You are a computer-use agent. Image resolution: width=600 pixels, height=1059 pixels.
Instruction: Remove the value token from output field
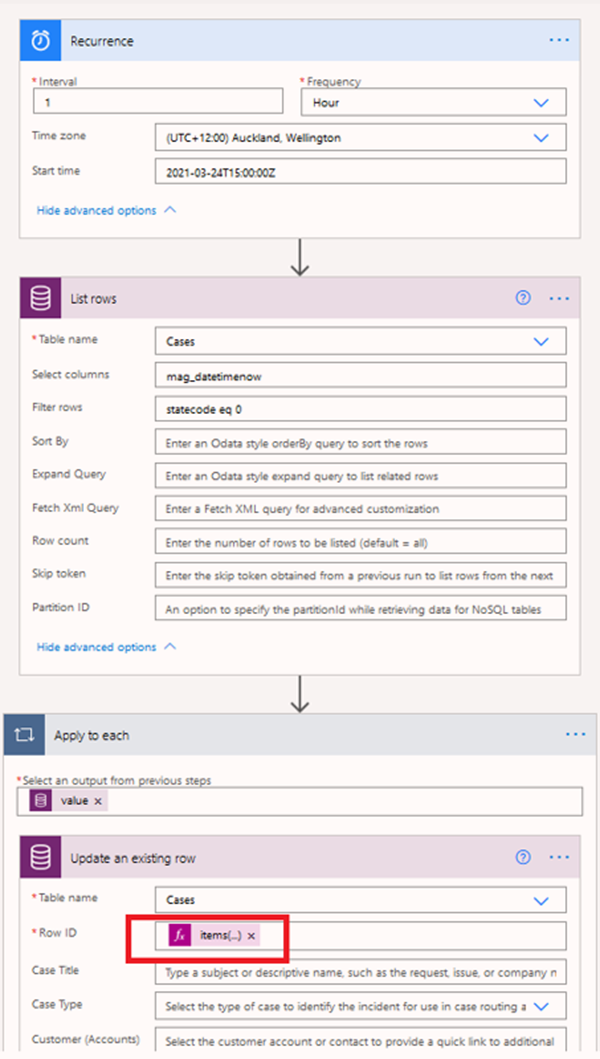[x=99, y=801]
